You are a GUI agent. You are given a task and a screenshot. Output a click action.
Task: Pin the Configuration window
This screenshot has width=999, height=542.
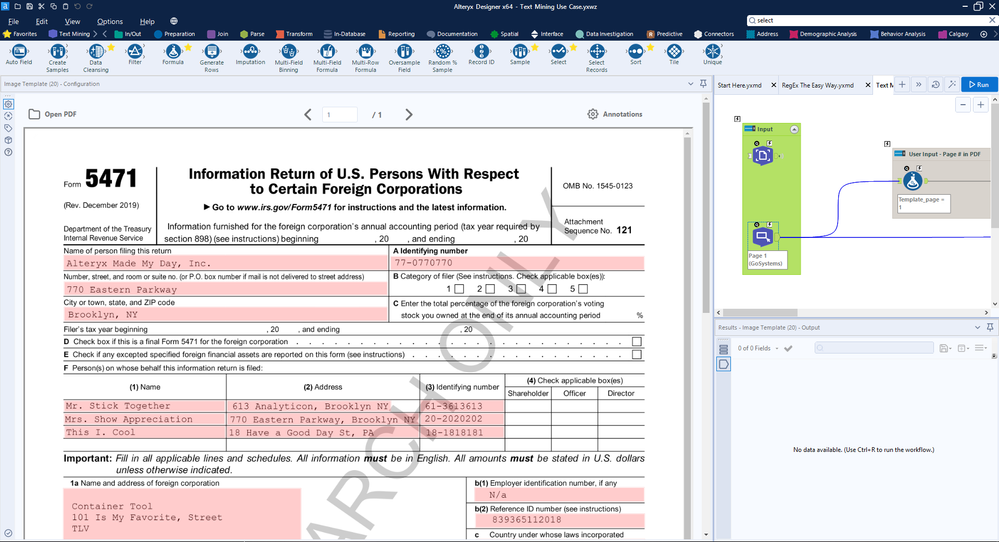(703, 83)
